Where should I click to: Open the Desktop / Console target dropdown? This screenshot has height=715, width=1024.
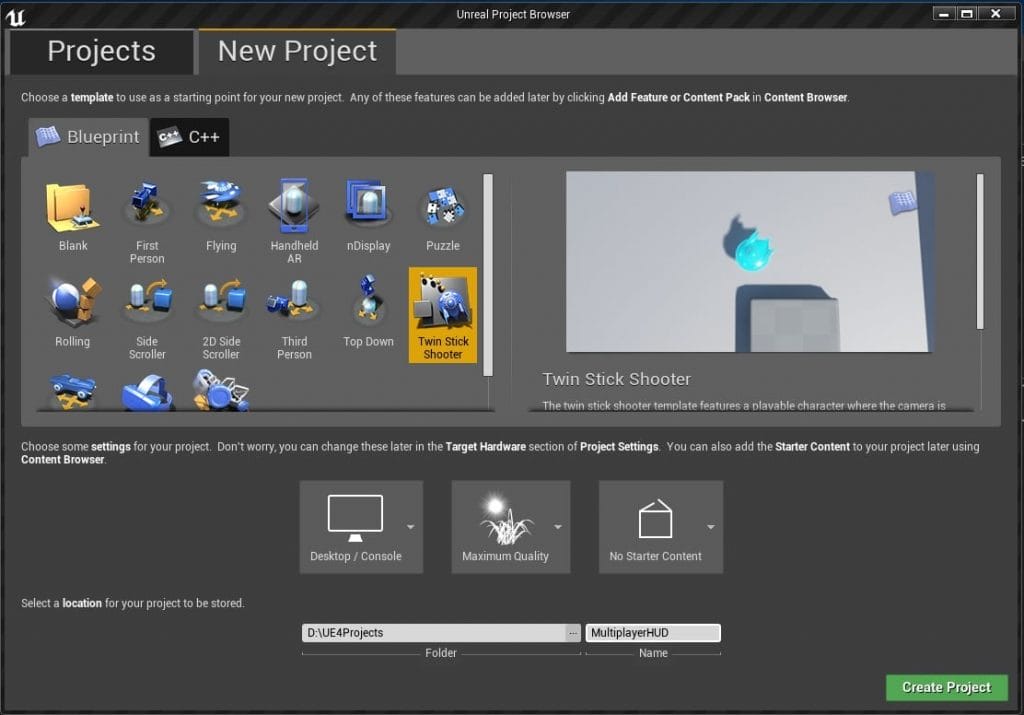pyautogui.click(x=411, y=527)
